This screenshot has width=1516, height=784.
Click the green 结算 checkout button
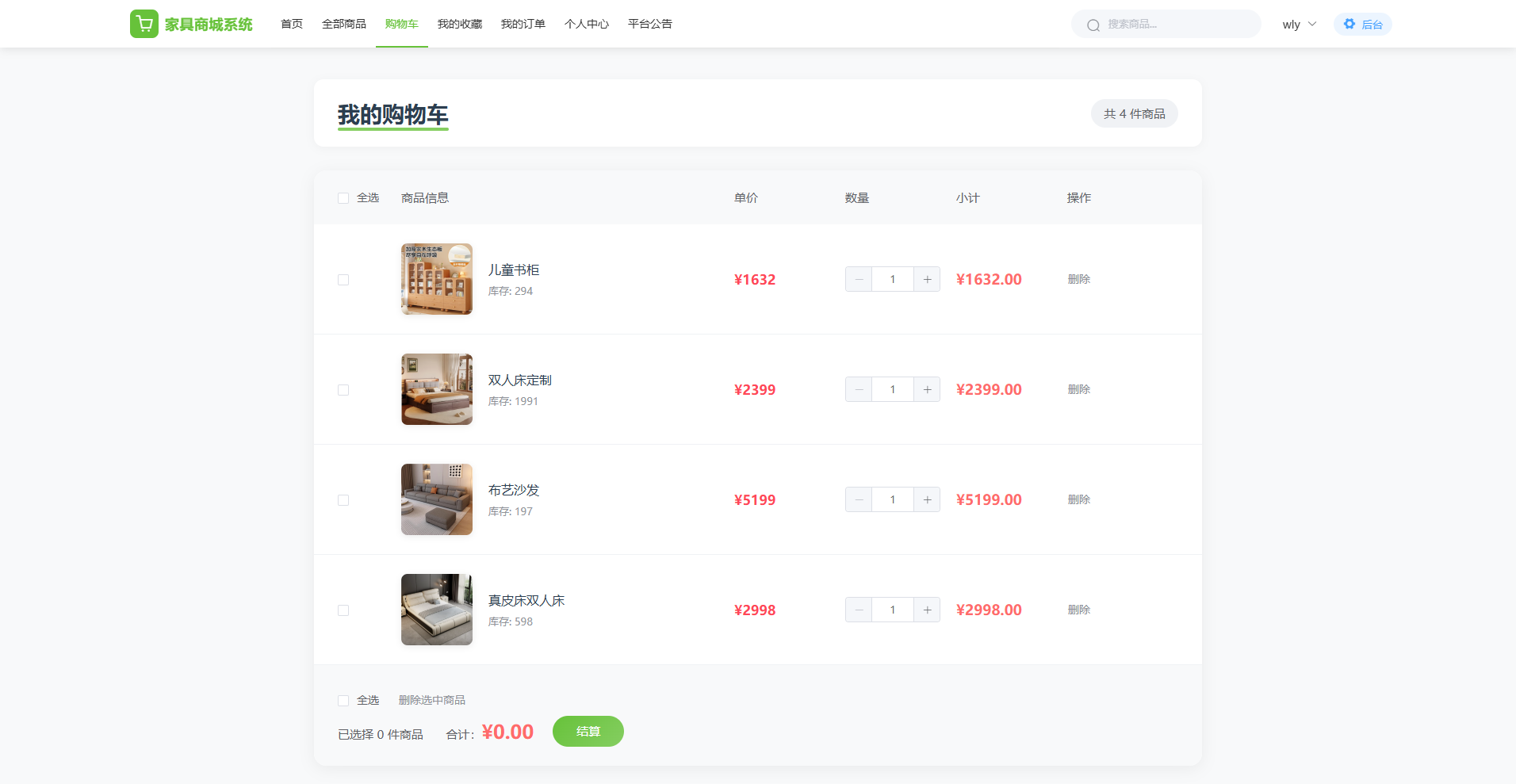[588, 732]
